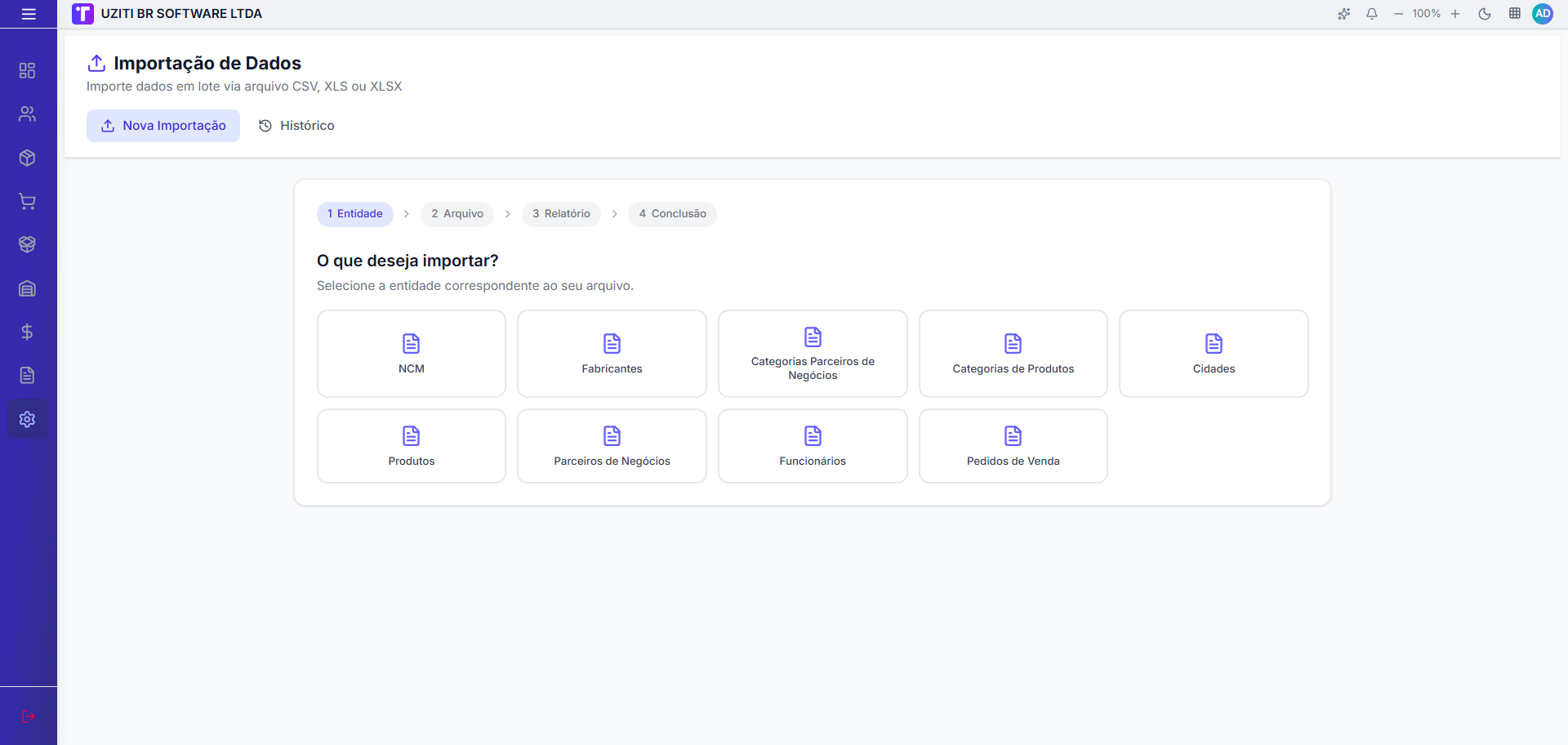This screenshot has width=1568, height=745.
Task: Open the hamburger menu at top left
Action: [29, 14]
